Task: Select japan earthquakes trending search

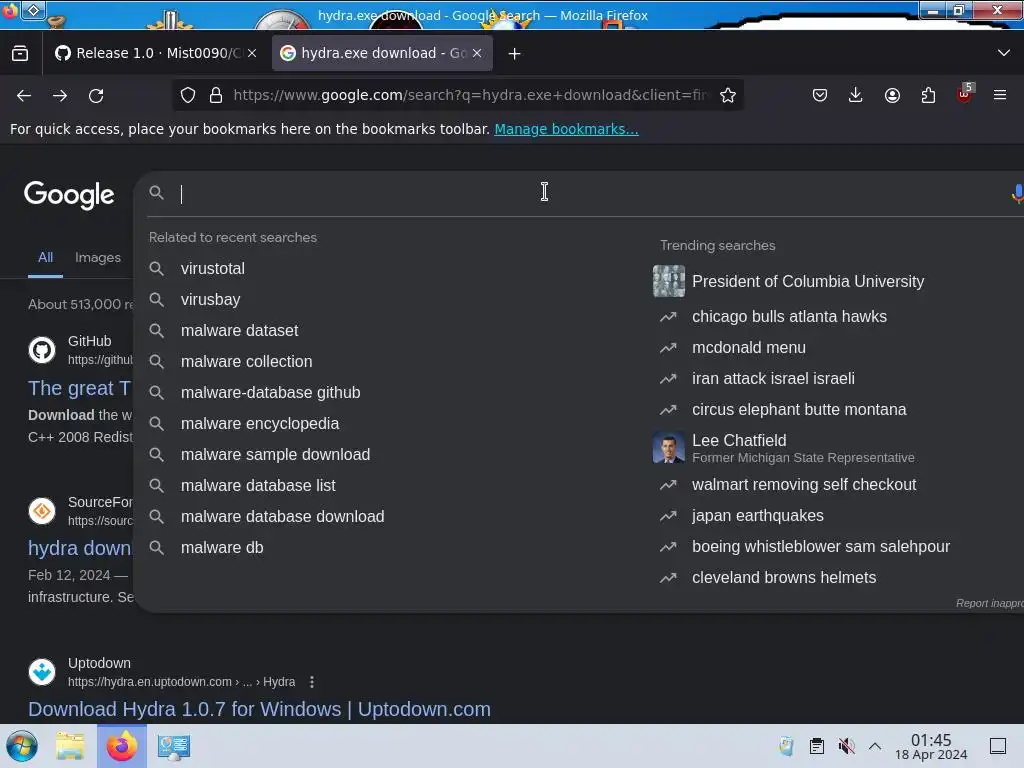Action: click(x=758, y=515)
